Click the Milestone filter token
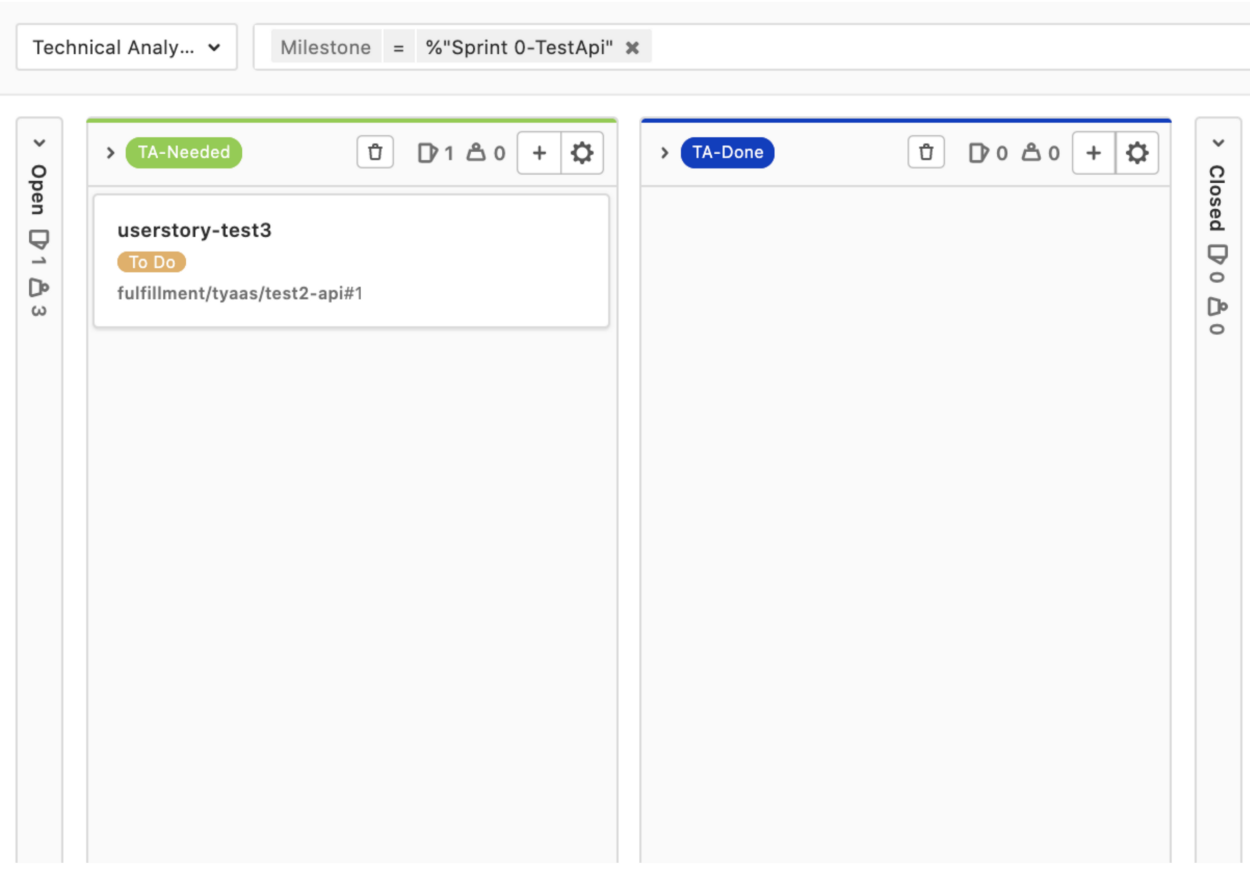Screen dimensions: 1250x894 point(325,47)
